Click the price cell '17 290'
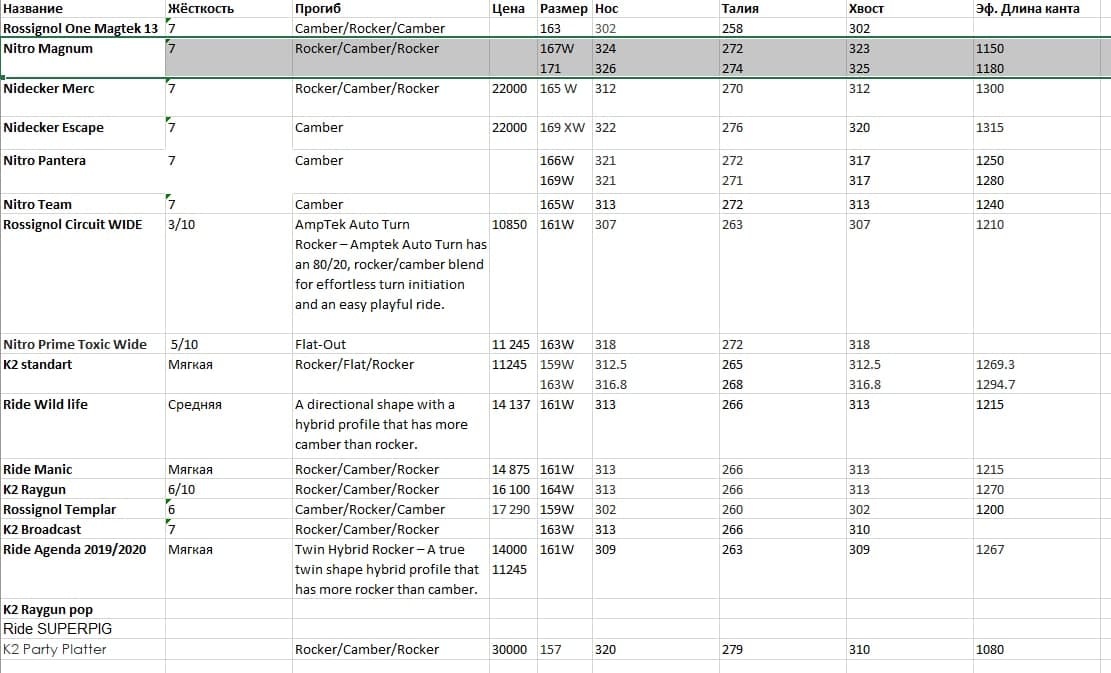Screen dimensions: 1111x673 pos(513,509)
